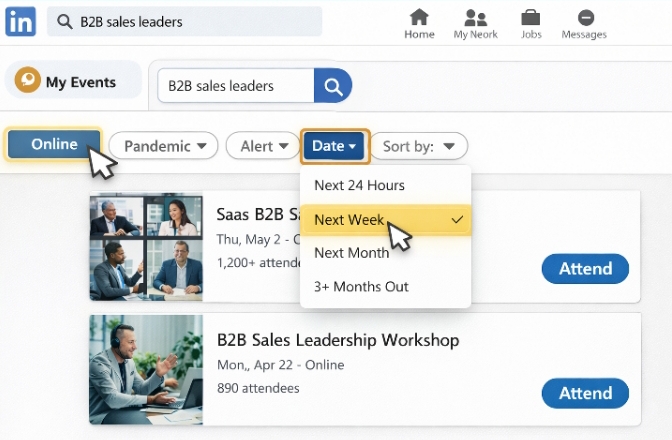
Task: Open the My Network people icon
Action: (476, 18)
